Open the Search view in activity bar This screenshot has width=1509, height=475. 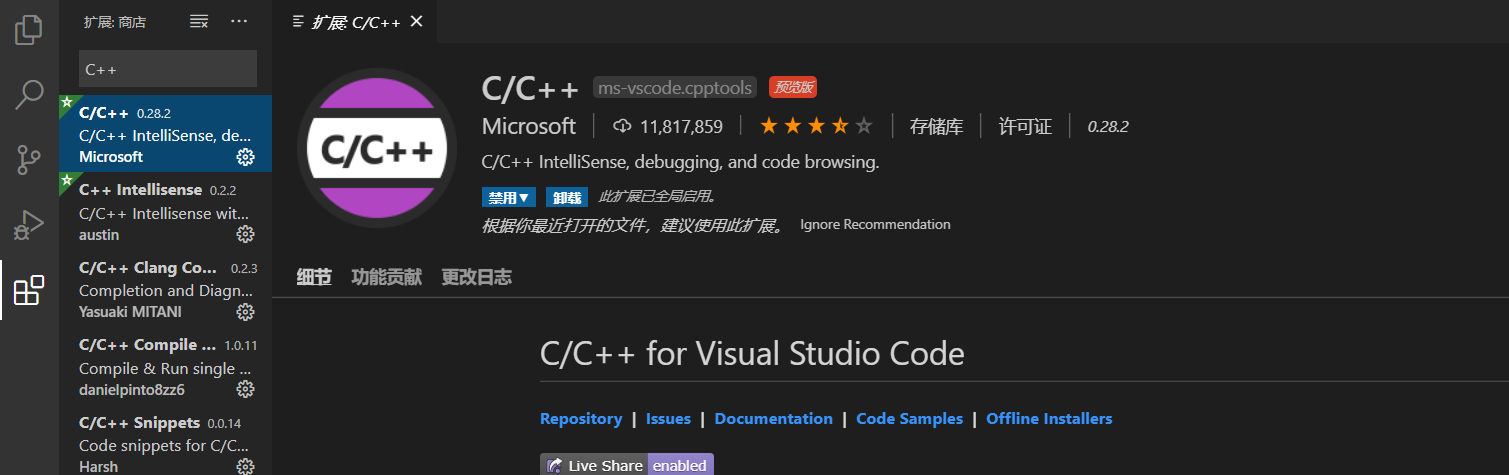click(x=28, y=95)
